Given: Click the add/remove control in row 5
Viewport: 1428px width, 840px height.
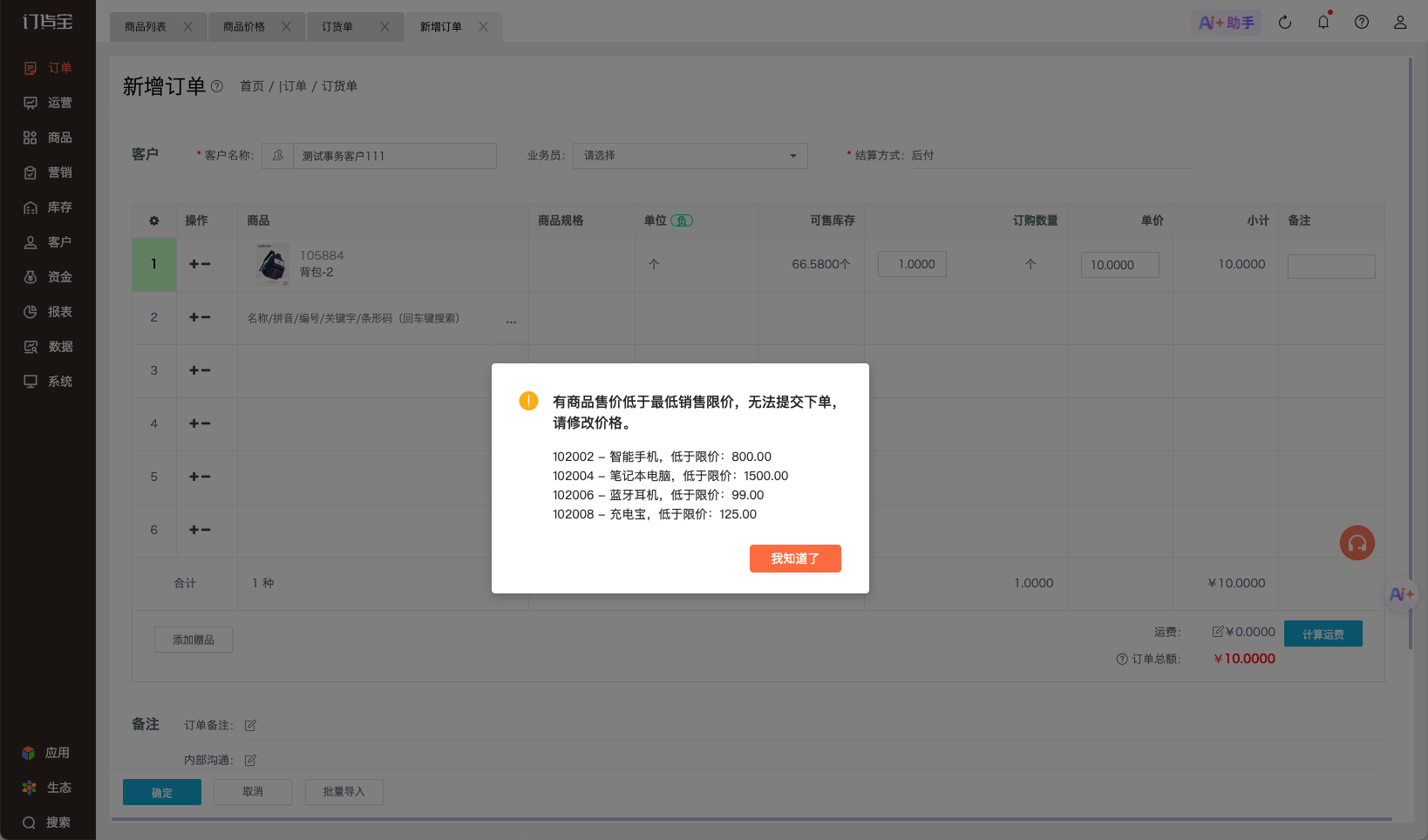Looking at the screenshot, I should coord(200,477).
